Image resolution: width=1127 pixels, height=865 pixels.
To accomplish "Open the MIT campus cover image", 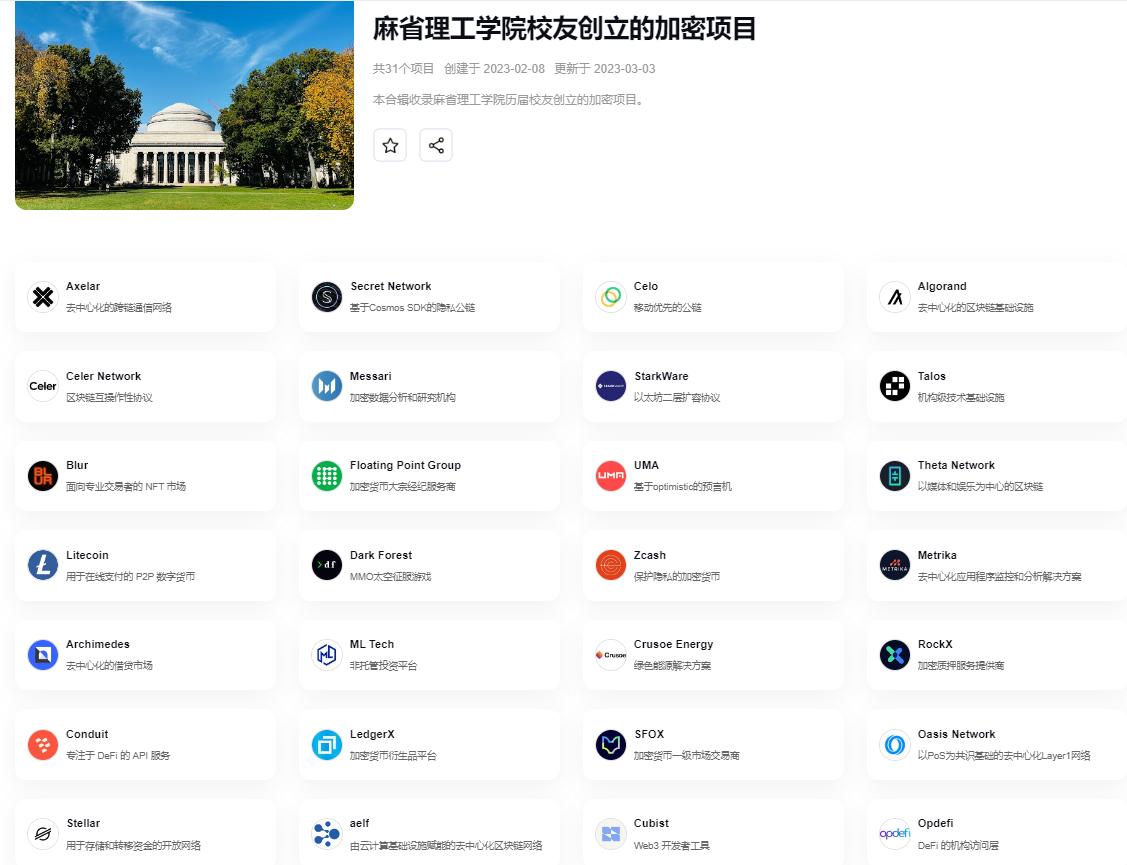I will 184,105.
